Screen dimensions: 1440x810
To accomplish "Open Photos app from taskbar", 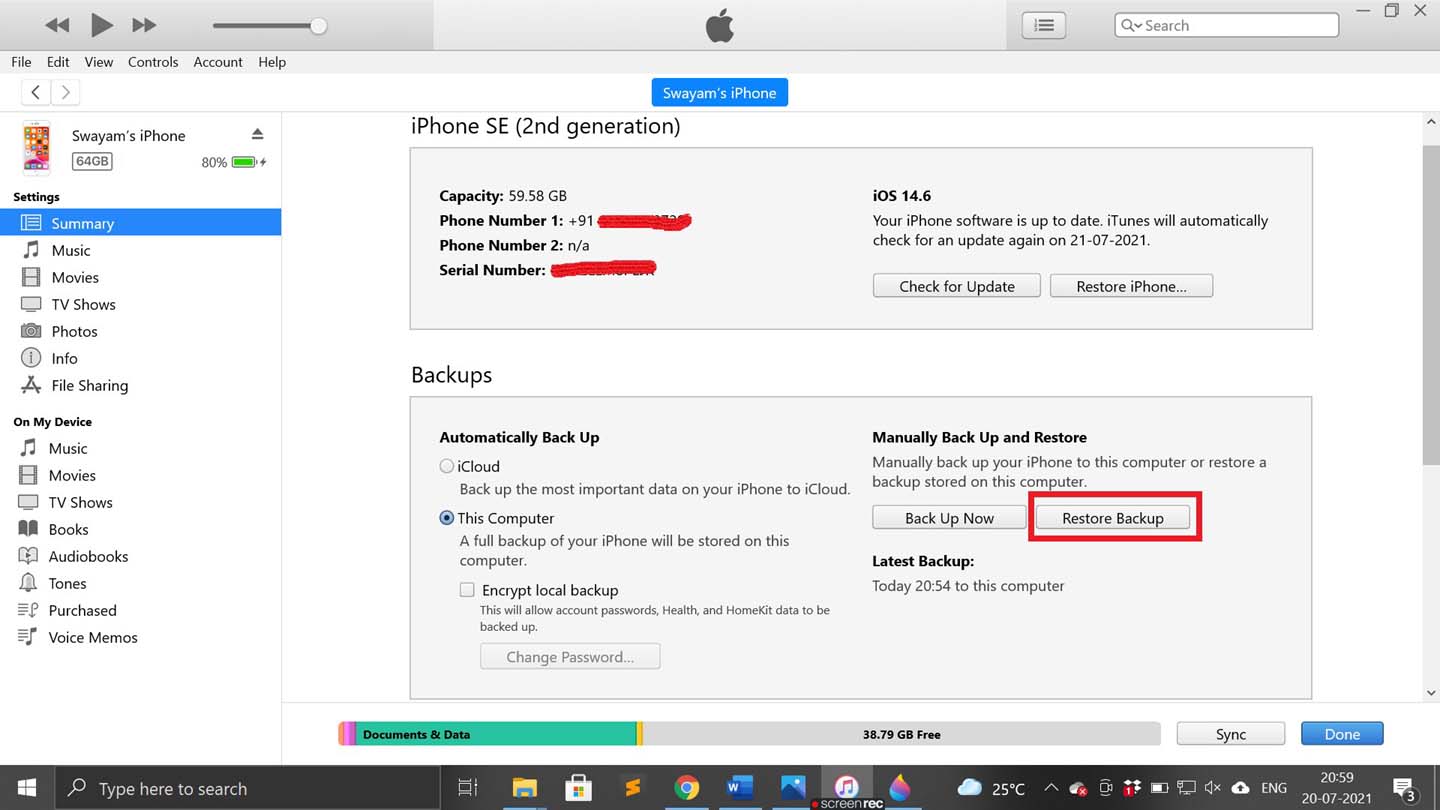I will [794, 788].
